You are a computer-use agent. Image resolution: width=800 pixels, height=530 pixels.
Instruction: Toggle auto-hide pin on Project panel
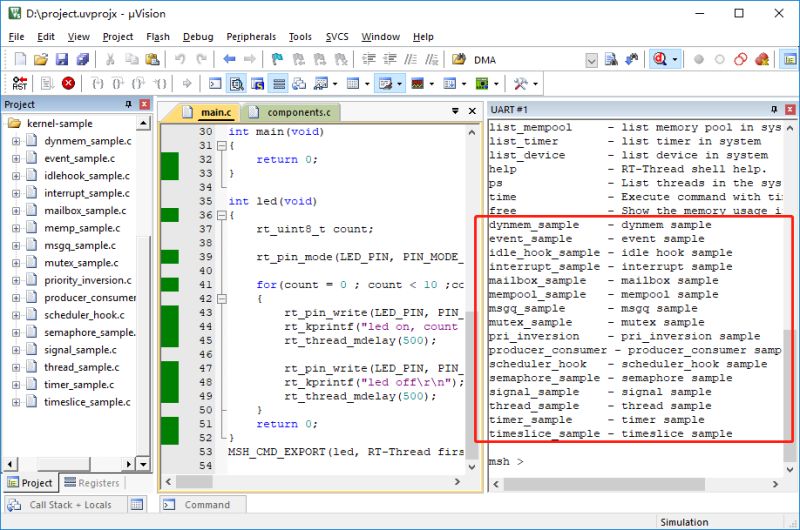pos(129,104)
